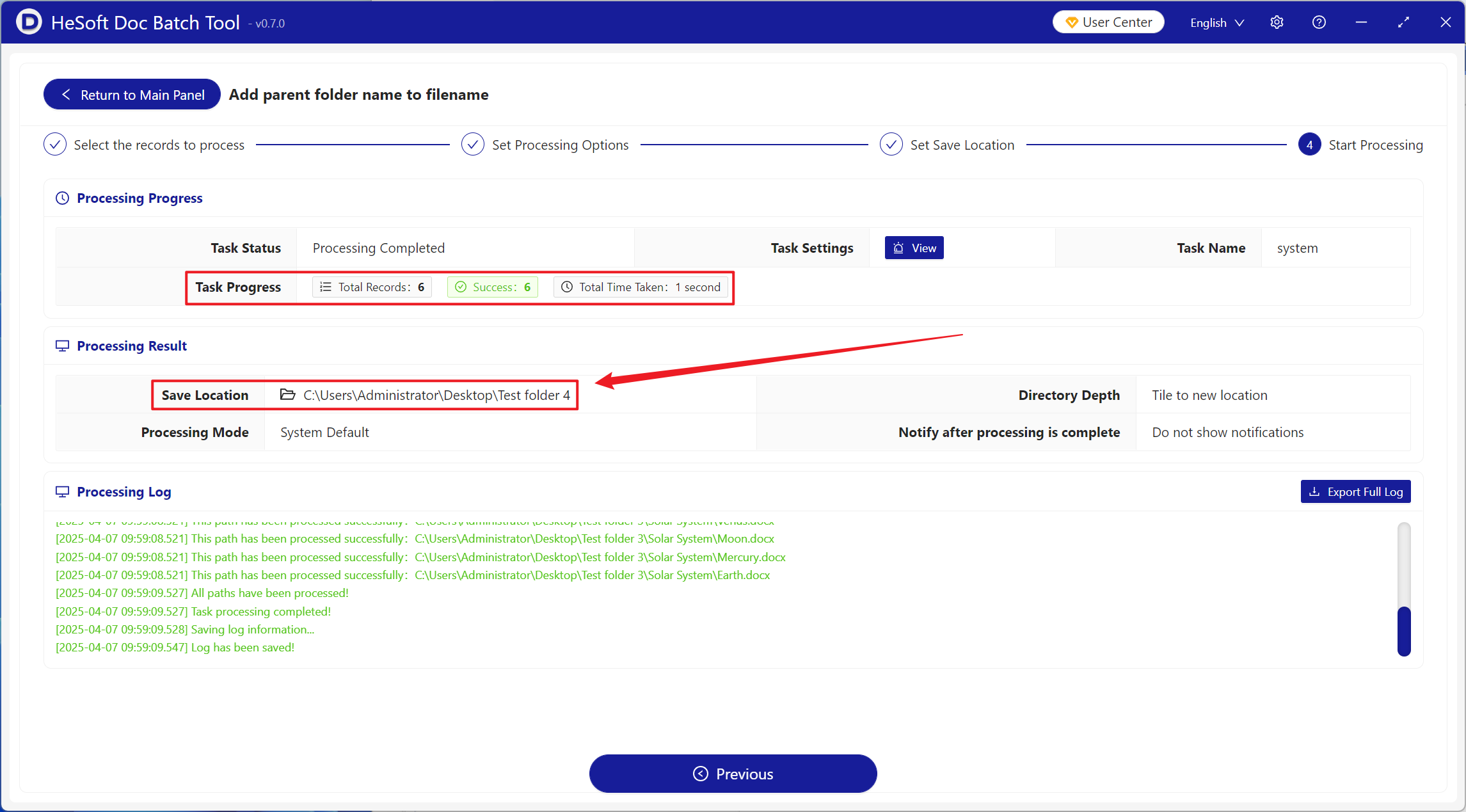The width and height of the screenshot is (1466, 812).
Task: View the task settings
Action: click(x=914, y=248)
